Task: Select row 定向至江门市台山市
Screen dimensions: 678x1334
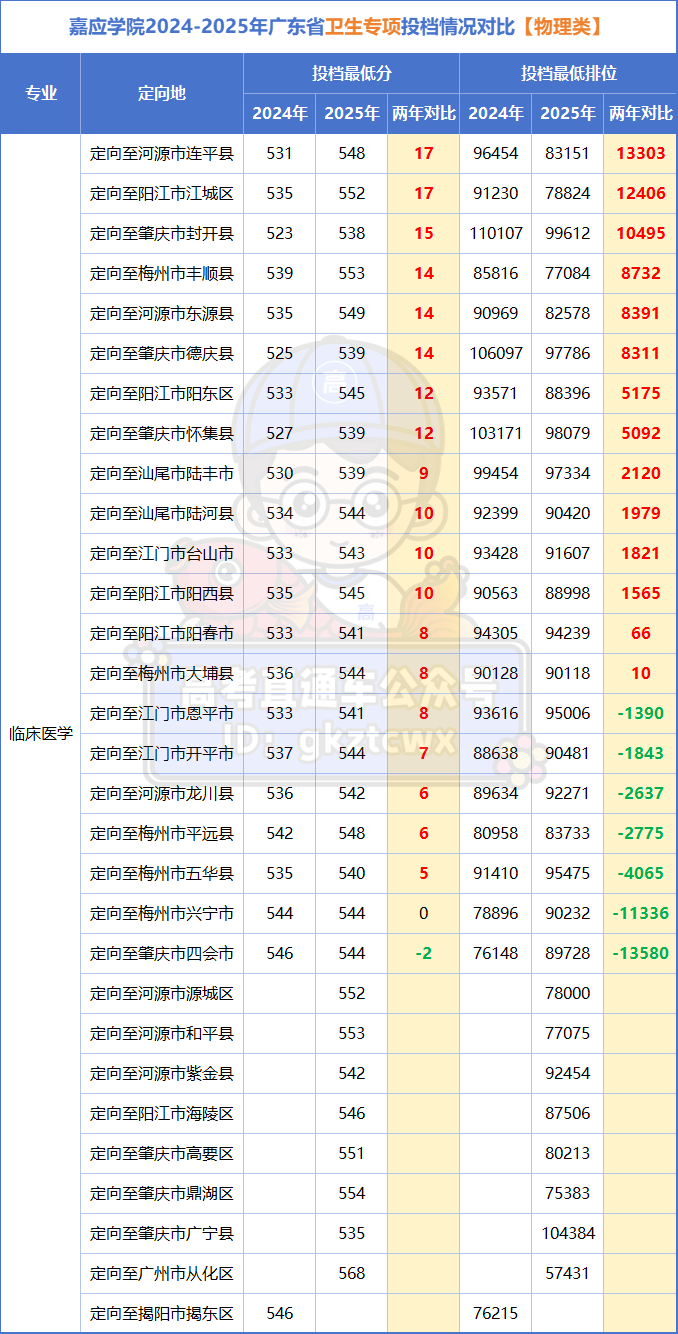Action: (x=379, y=554)
